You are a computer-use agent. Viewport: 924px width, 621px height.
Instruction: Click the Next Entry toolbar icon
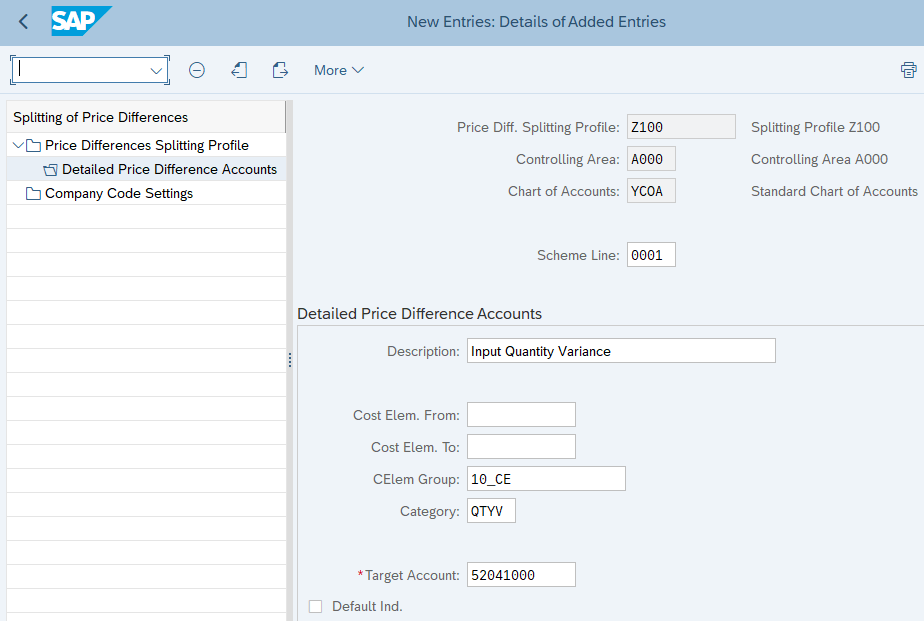point(280,70)
